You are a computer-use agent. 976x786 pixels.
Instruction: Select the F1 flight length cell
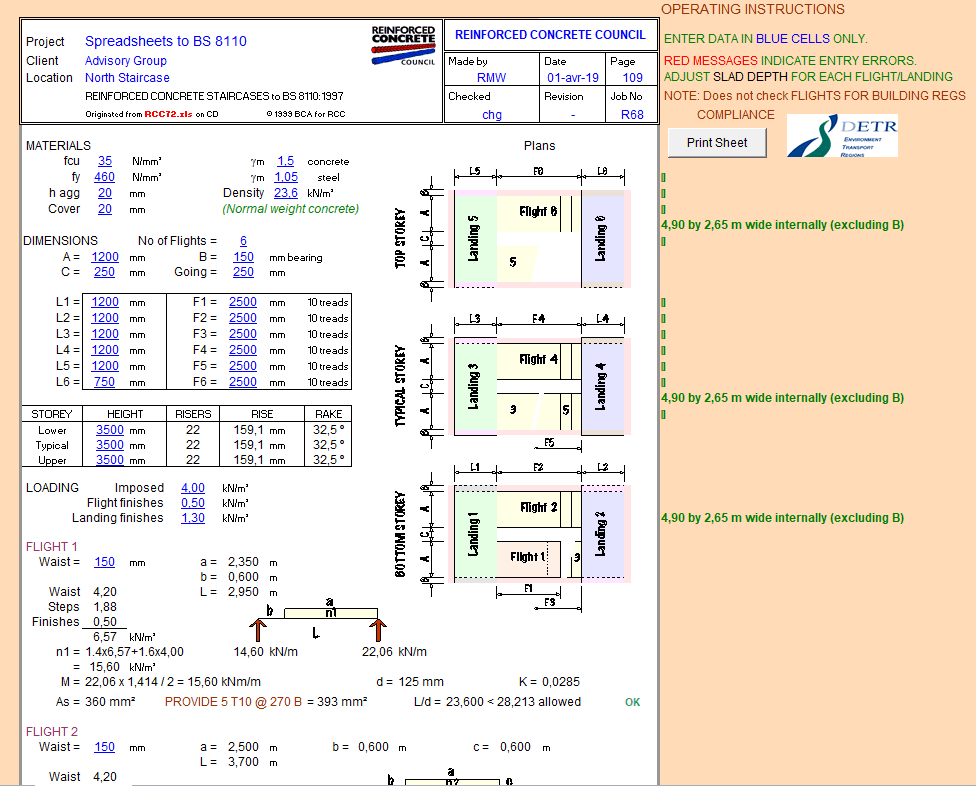point(243,302)
